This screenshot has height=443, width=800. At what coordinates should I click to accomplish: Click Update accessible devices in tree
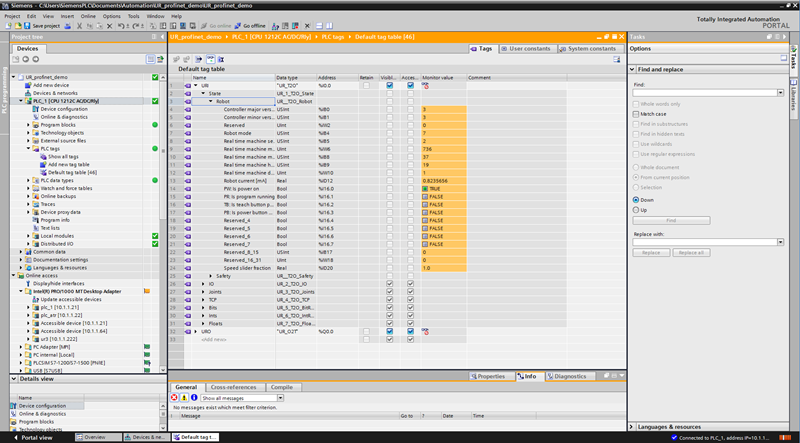(69, 299)
